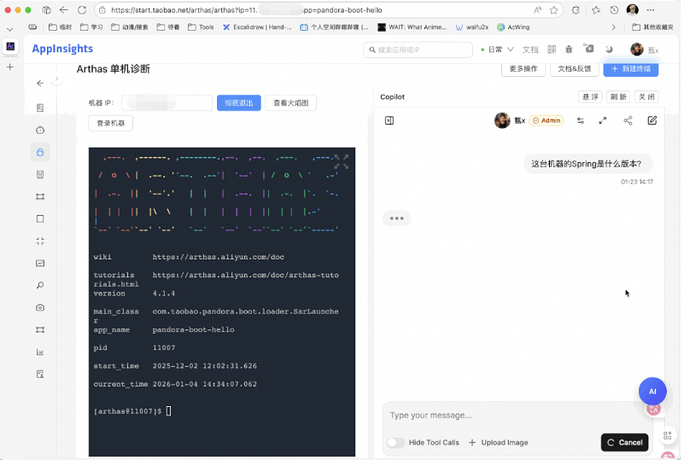Image resolution: width=690 pixels, height=465 pixels.
Task: Open the WAIT: What Anime bookmark
Action: pyautogui.click(x=412, y=27)
